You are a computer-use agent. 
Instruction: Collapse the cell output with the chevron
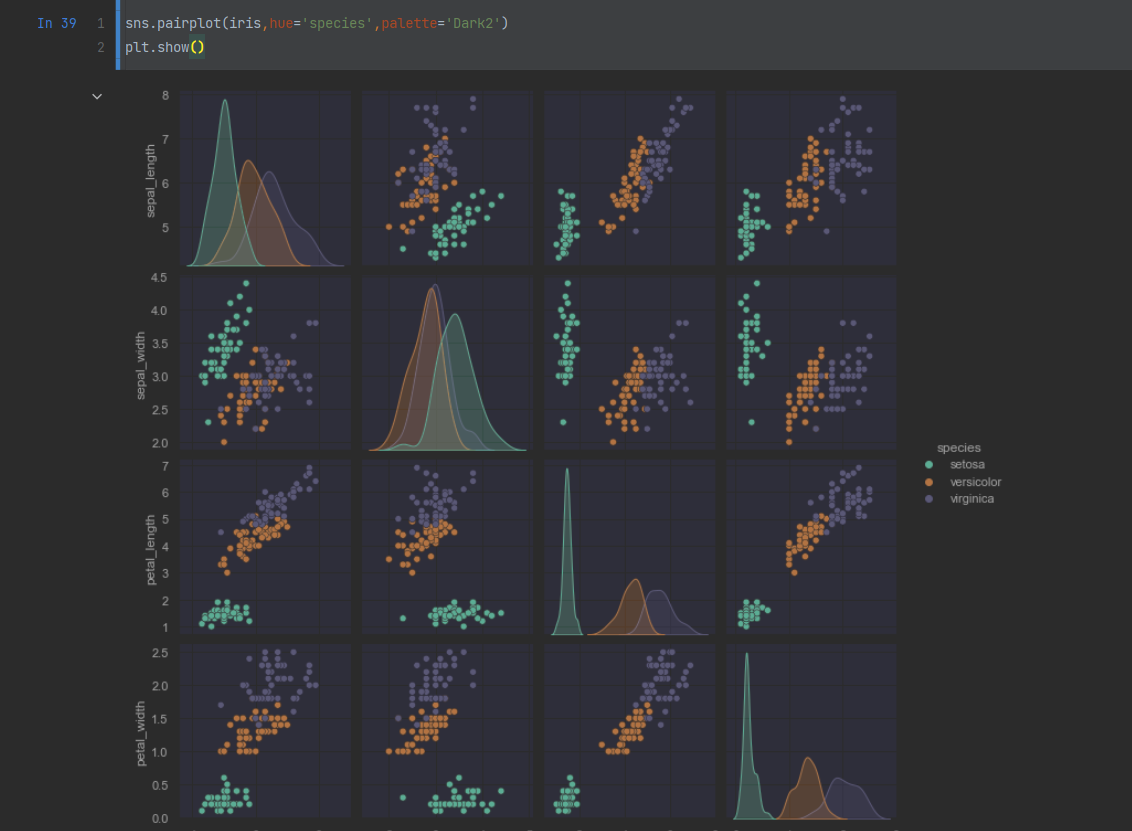(97, 96)
